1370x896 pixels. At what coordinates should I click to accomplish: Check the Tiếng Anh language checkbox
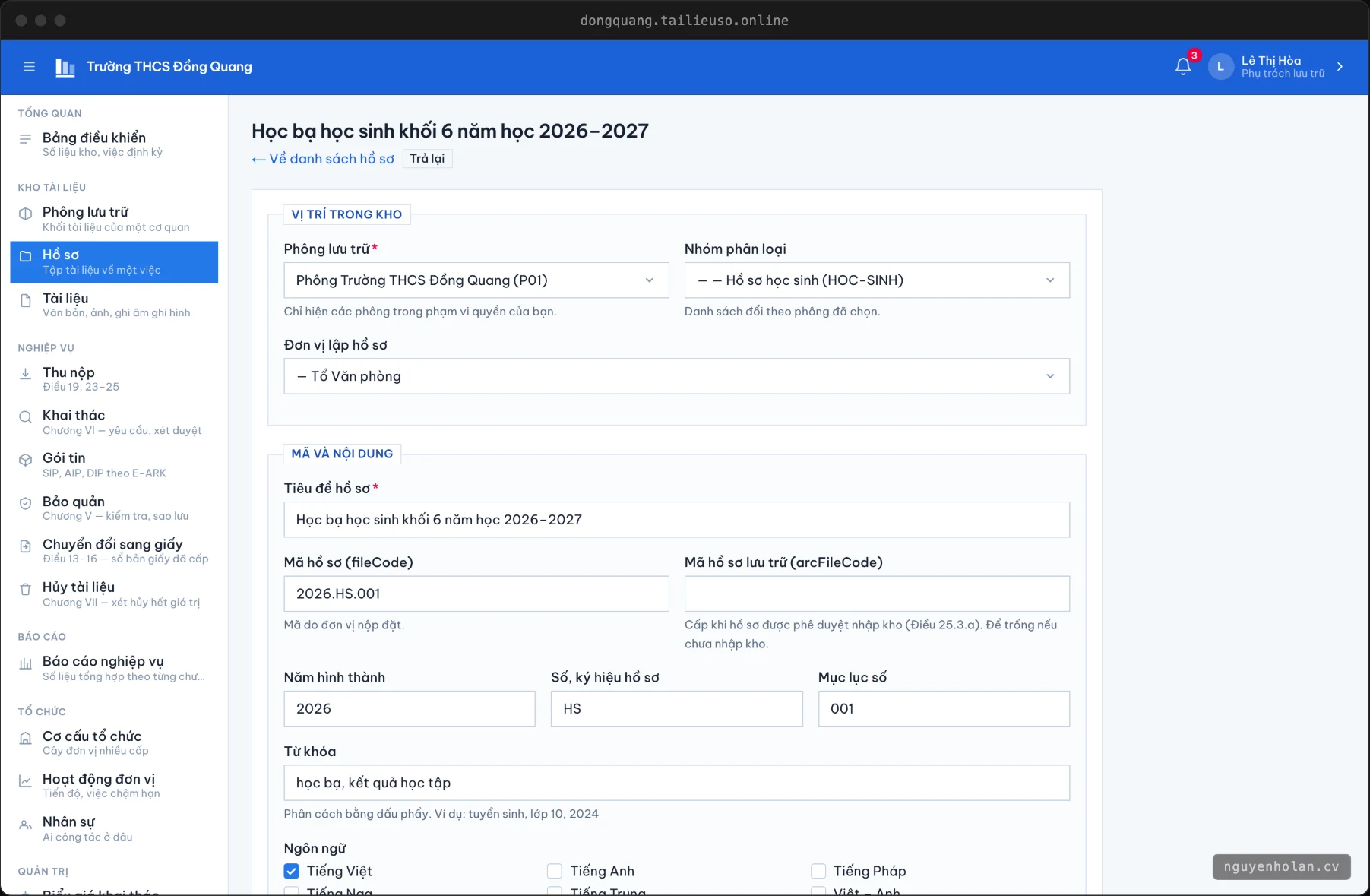click(x=555, y=871)
